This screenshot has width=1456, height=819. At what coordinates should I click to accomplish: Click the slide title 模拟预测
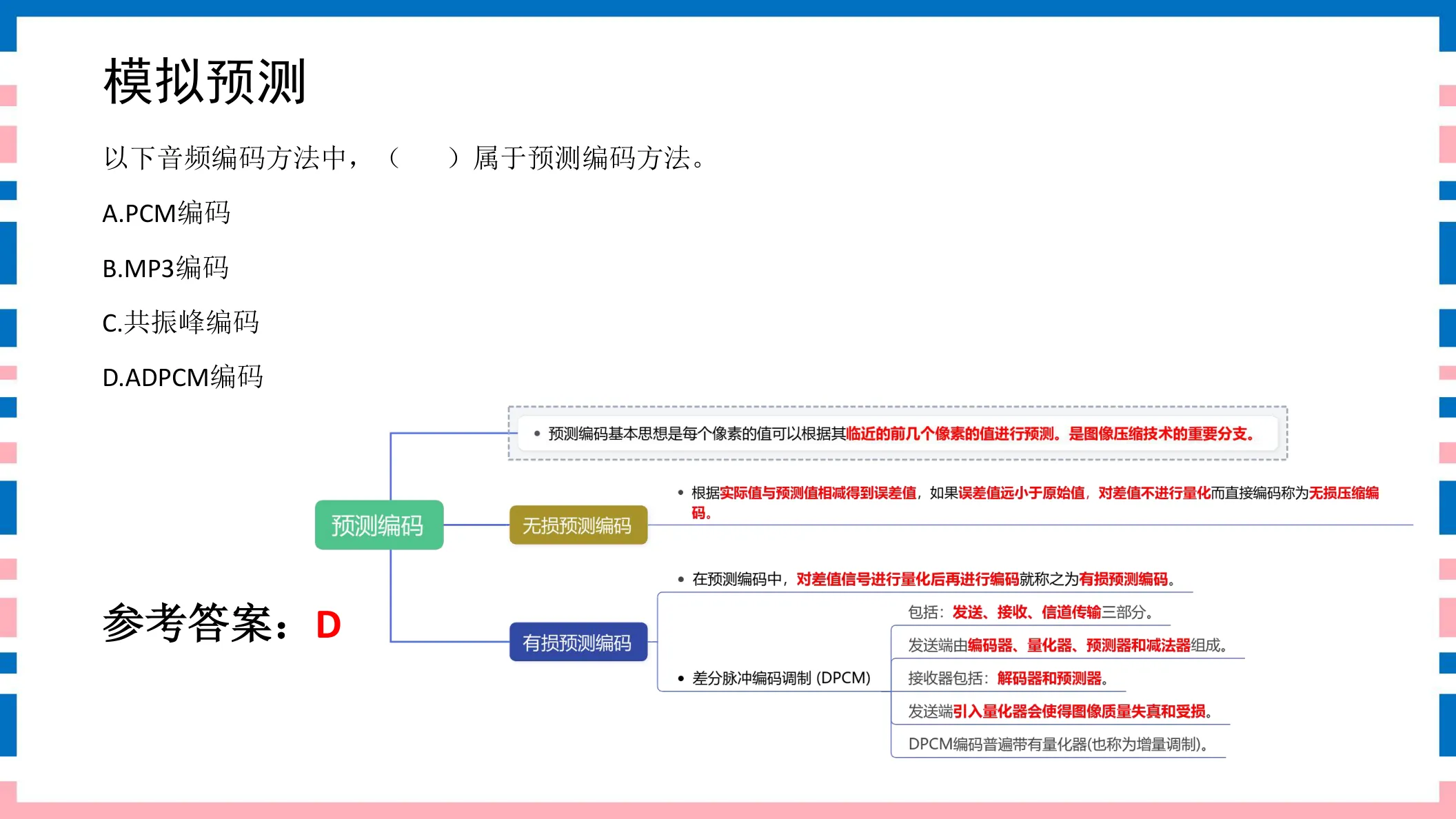pos(205,82)
